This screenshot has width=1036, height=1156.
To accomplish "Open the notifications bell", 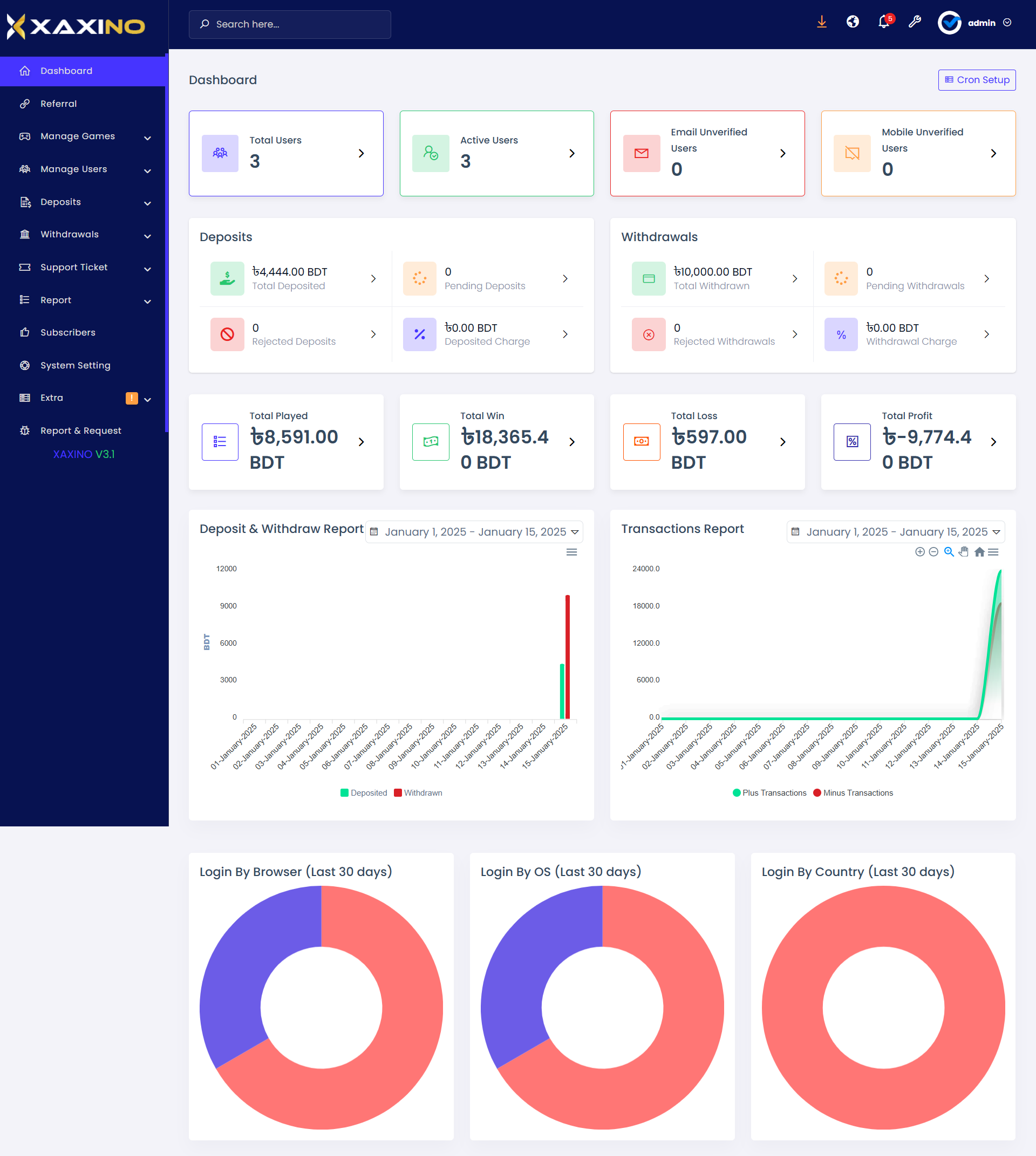I will [x=883, y=22].
